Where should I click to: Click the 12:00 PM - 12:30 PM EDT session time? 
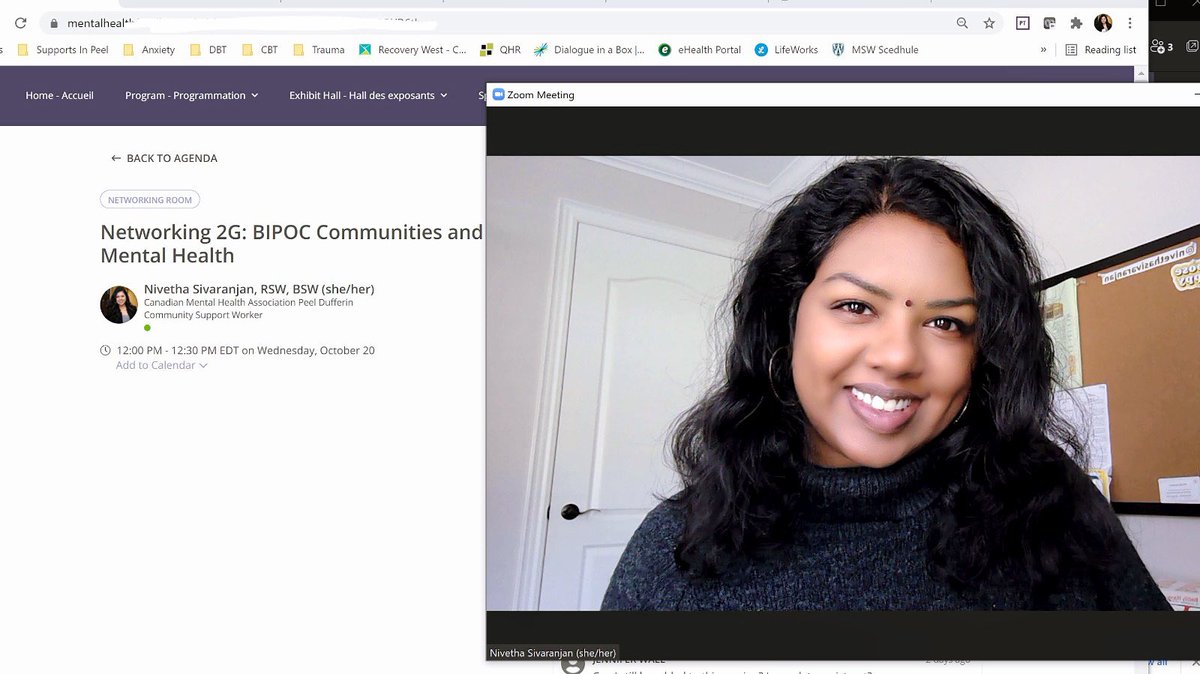(246, 350)
